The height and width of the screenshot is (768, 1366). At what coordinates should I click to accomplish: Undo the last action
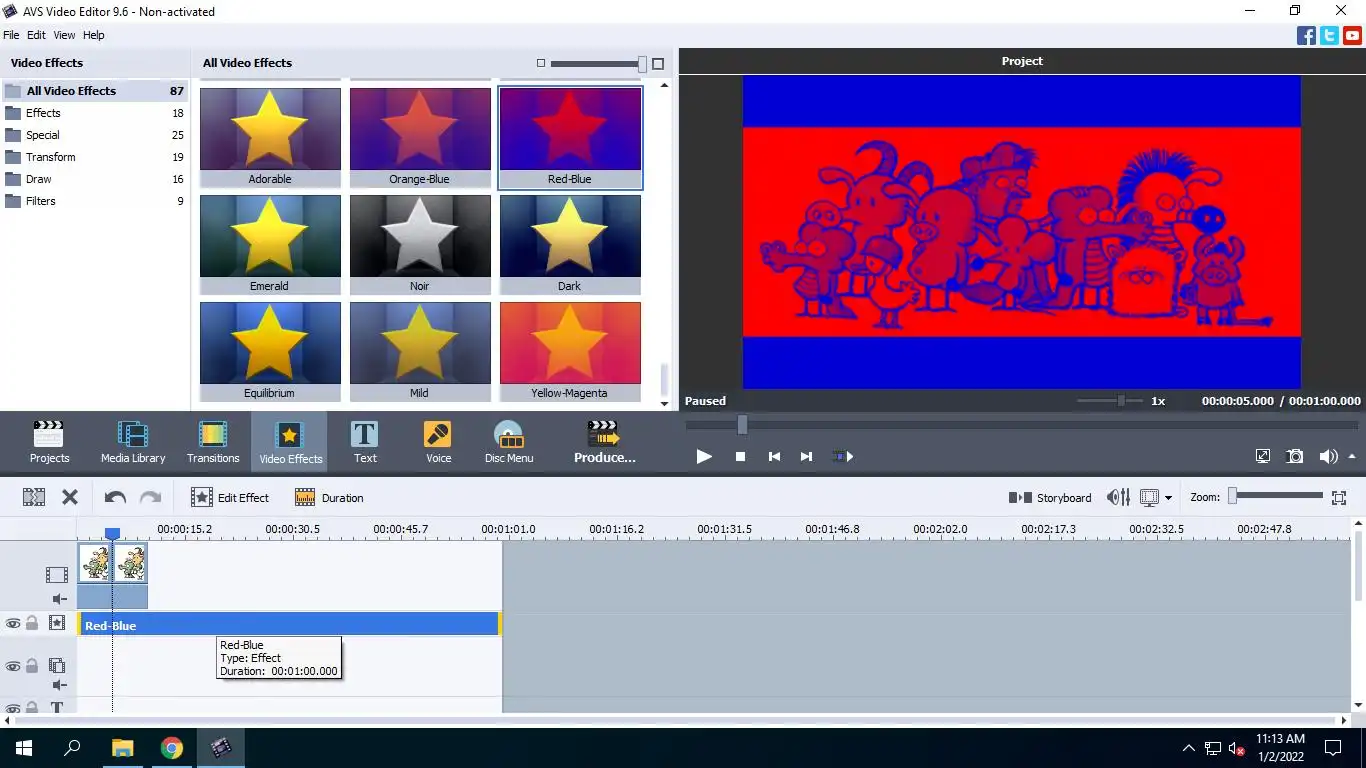(x=115, y=497)
